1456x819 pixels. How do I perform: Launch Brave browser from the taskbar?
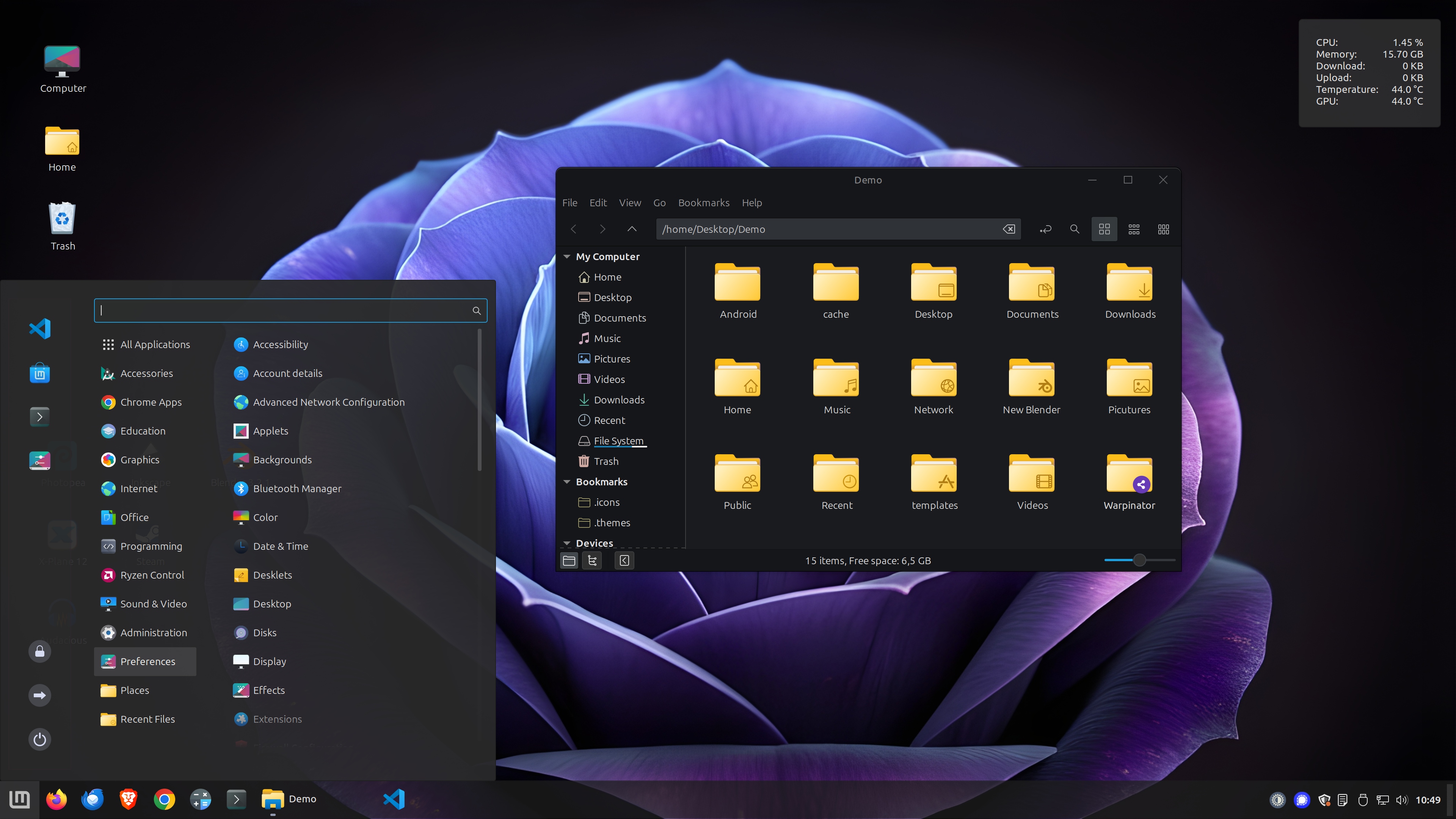point(128,799)
